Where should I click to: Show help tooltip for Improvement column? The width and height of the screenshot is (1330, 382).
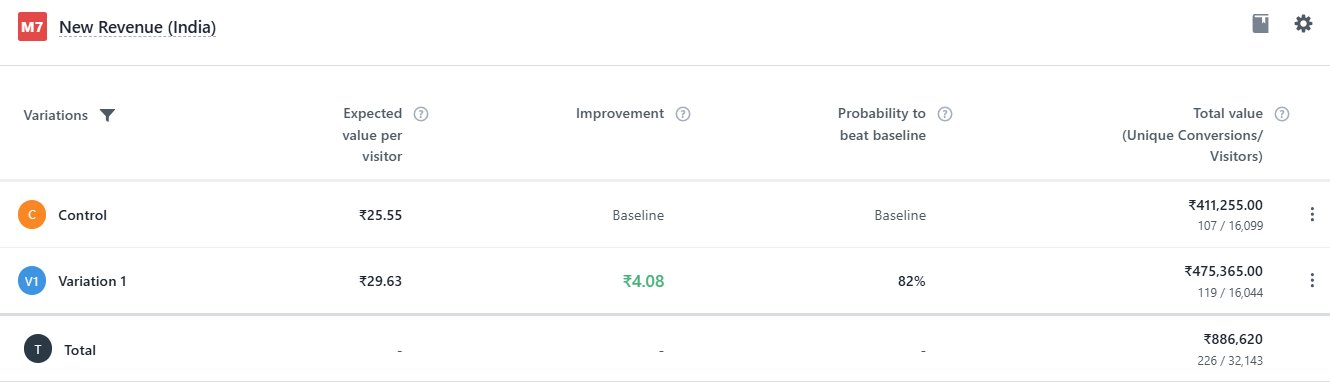tap(683, 114)
